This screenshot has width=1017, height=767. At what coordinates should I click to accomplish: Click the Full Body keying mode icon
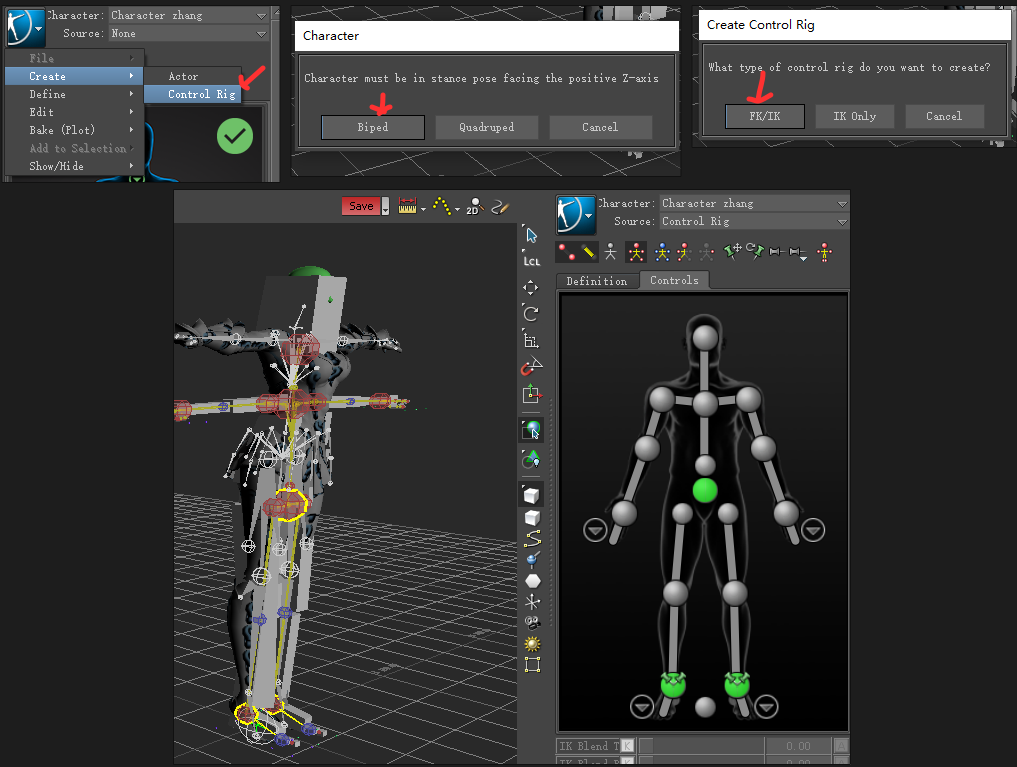tap(635, 253)
